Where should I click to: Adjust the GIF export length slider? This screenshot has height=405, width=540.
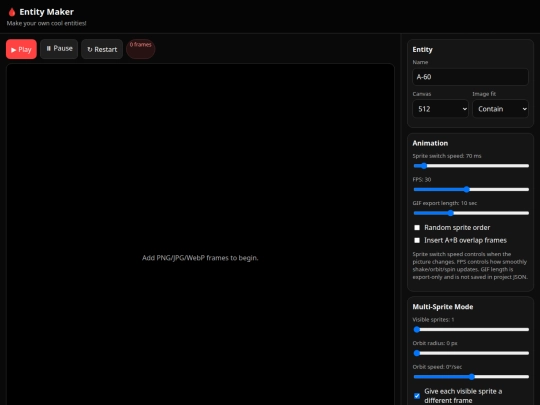click(x=471, y=213)
